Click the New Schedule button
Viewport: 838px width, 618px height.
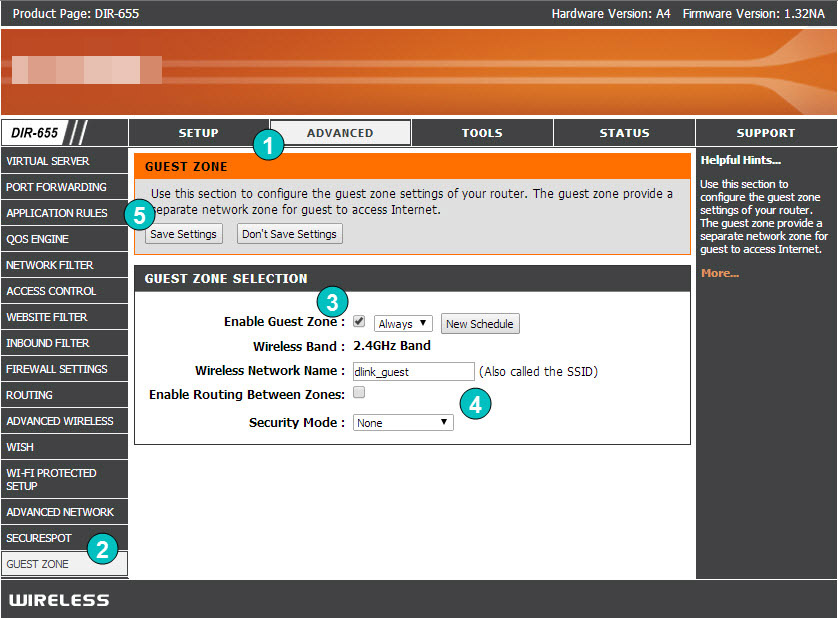pos(479,324)
